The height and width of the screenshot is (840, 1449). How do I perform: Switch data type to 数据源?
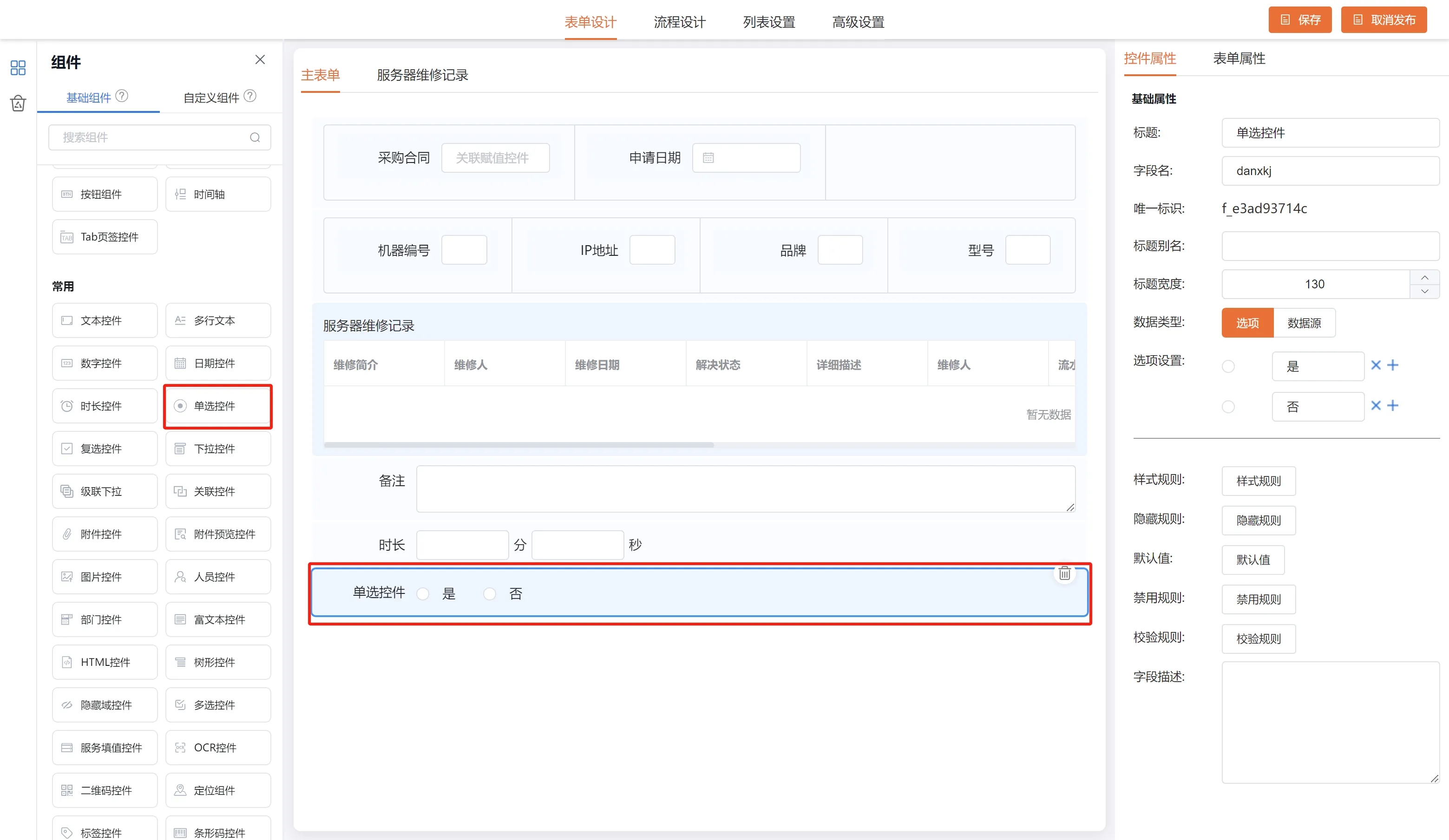click(x=1304, y=323)
